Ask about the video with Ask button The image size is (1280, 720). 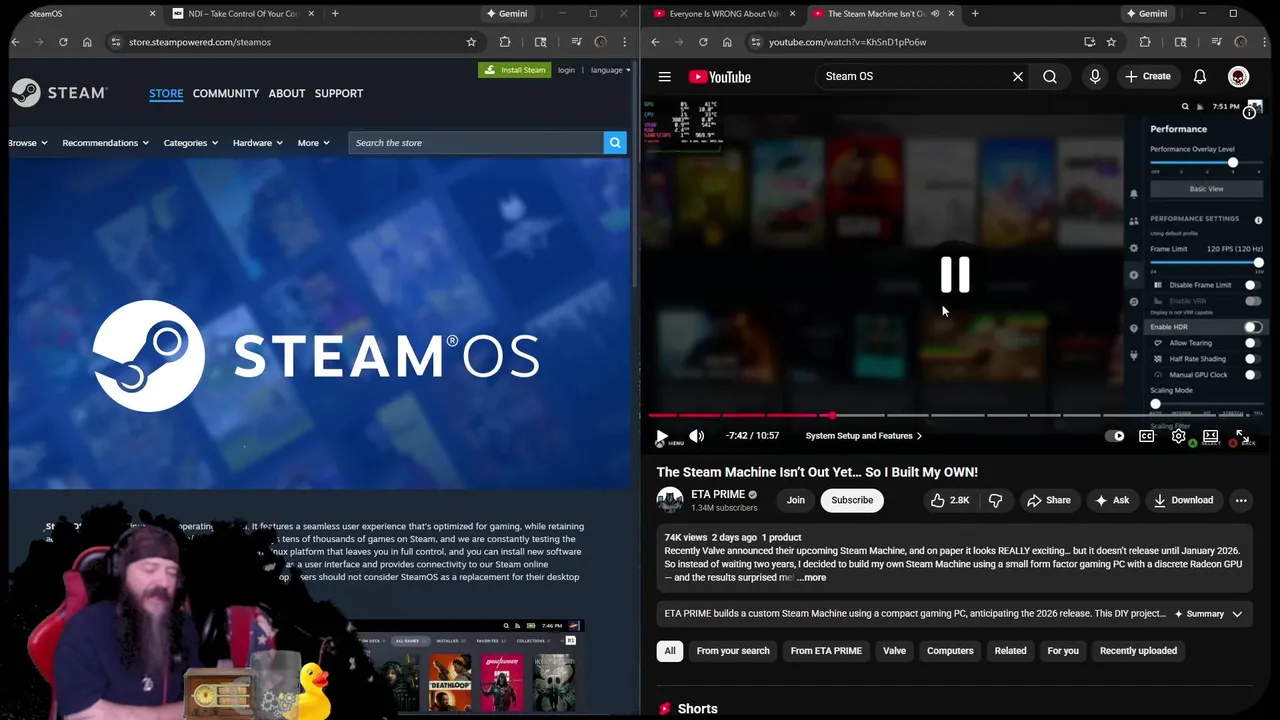tap(1112, 500)
